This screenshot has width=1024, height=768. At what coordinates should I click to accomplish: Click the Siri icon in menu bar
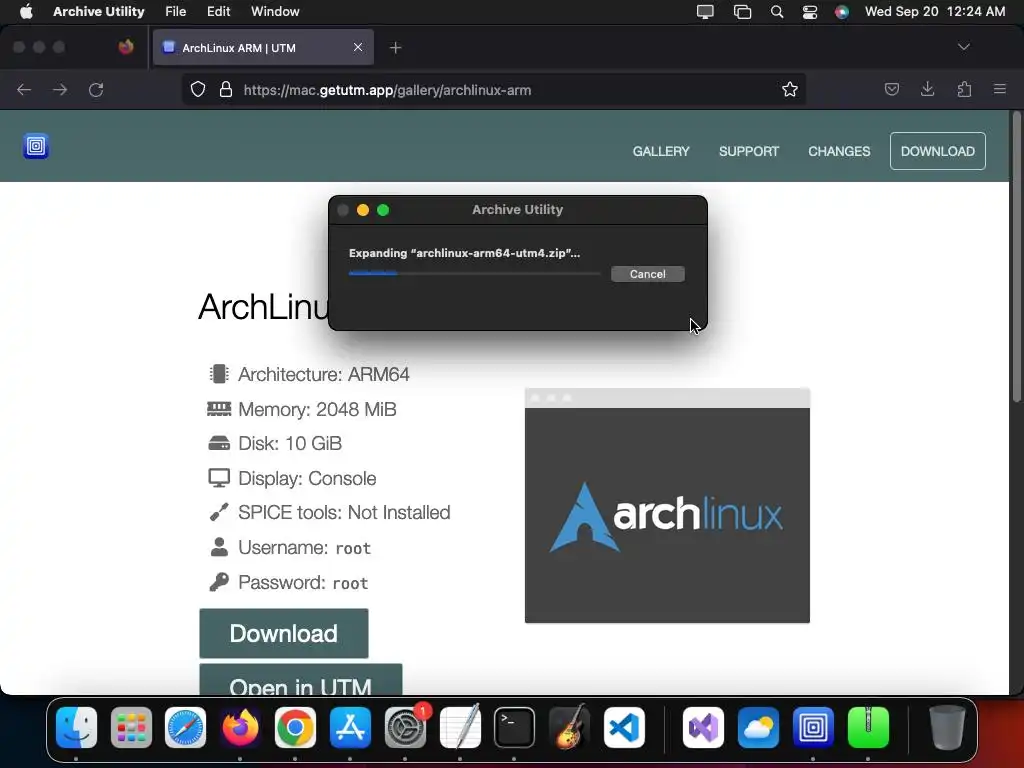click(x=842, y=11)
